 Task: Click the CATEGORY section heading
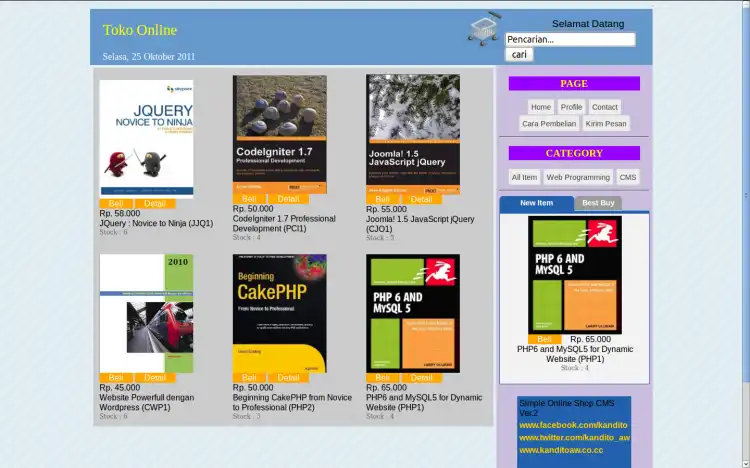574,153
